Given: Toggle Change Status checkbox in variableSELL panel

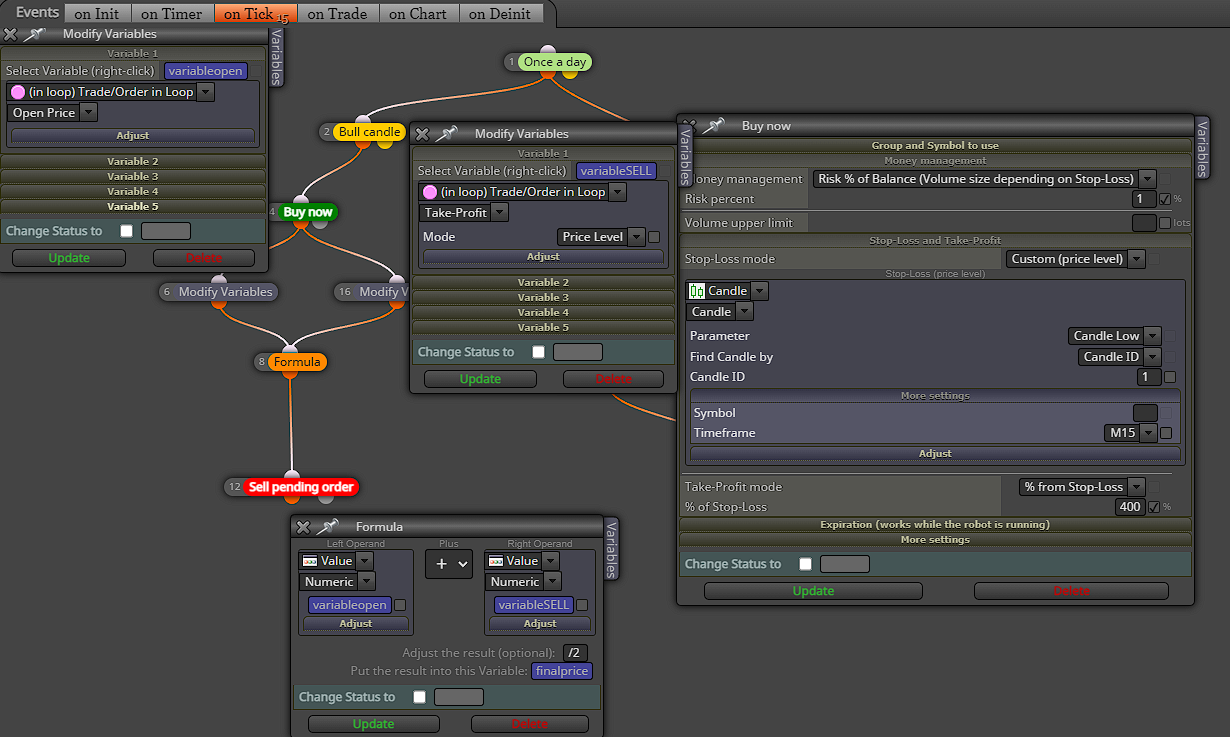Looking at the screenshot, I should pos(539,352).
